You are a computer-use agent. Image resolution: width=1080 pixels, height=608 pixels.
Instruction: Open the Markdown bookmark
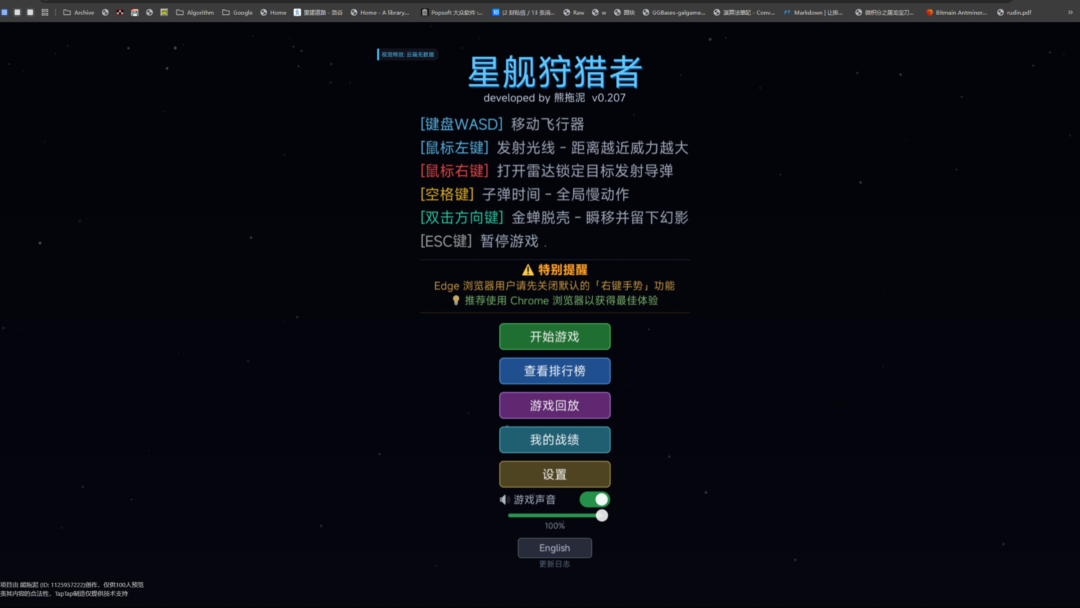tap(813, 12)
